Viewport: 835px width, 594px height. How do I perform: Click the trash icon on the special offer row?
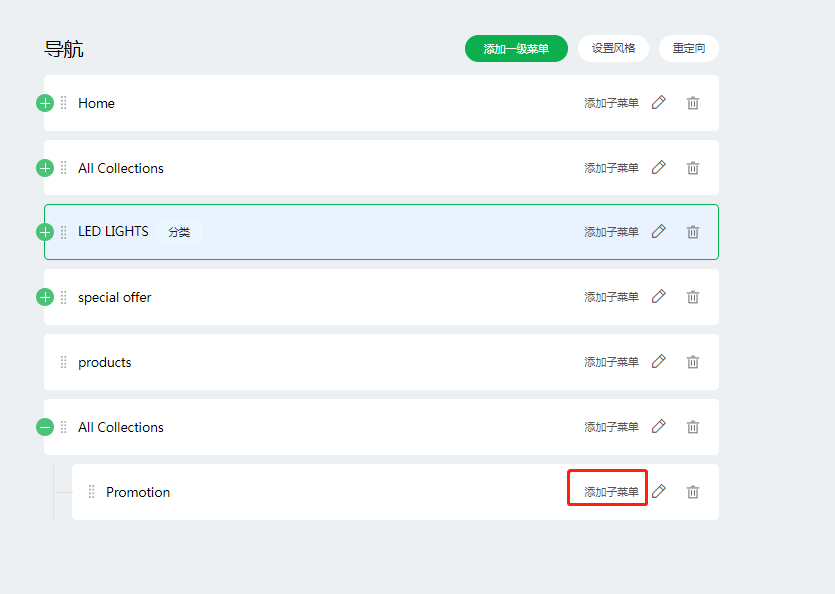pyautogui.click(x=693, y=297)
